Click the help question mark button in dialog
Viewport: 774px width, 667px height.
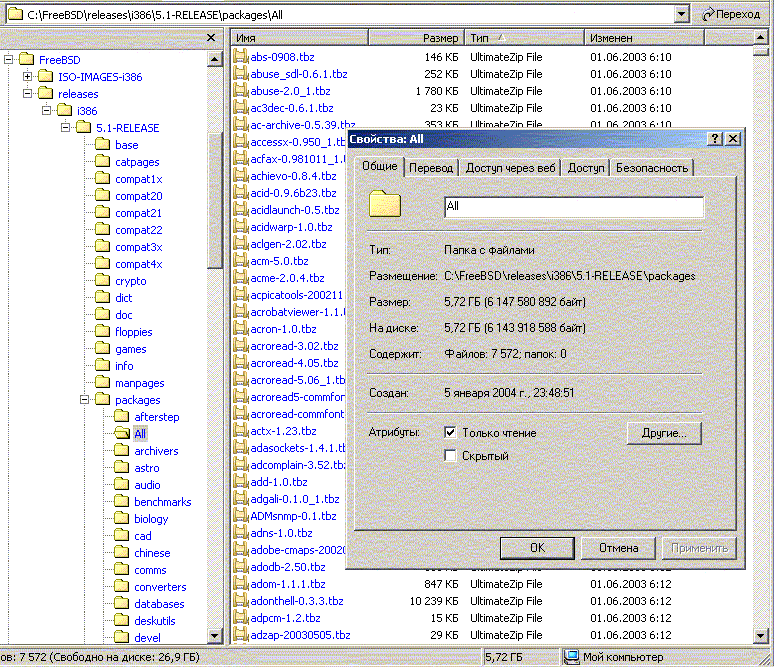tap(715, 139)
